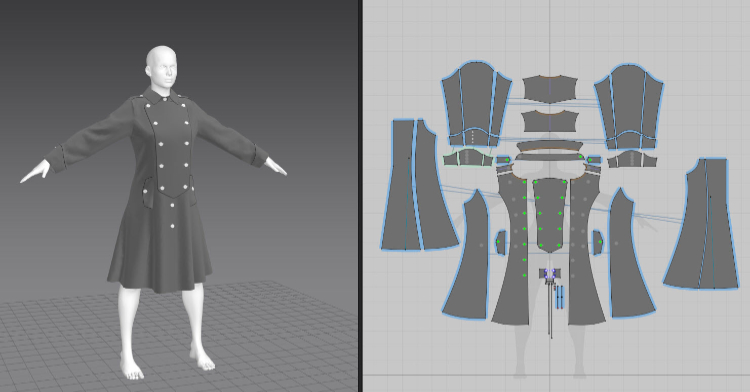
Task: Select the left epaulette pattern piece
Action: pos(503,160)
